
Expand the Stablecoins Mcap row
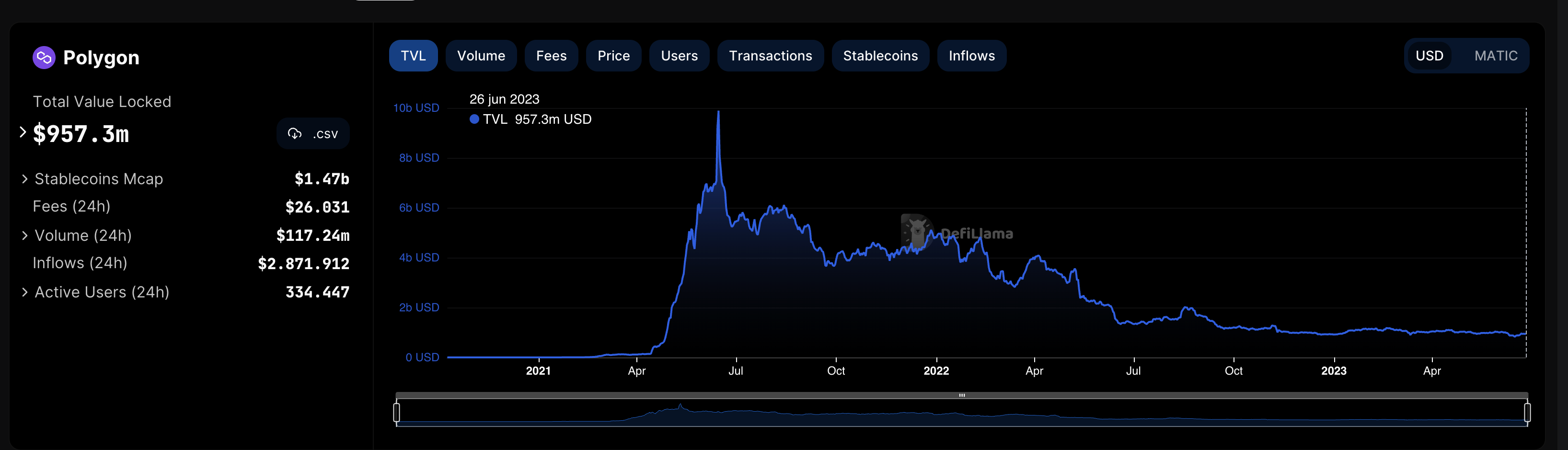click(25, 178)
